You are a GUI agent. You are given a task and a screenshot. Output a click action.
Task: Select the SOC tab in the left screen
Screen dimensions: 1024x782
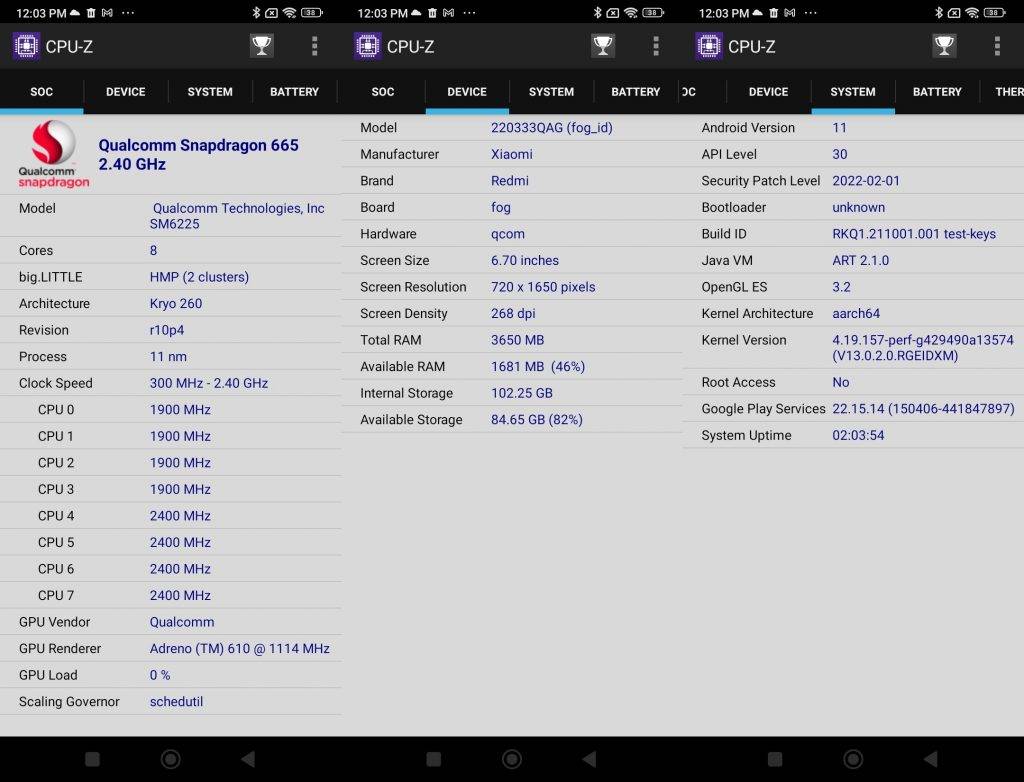point(41,92)
